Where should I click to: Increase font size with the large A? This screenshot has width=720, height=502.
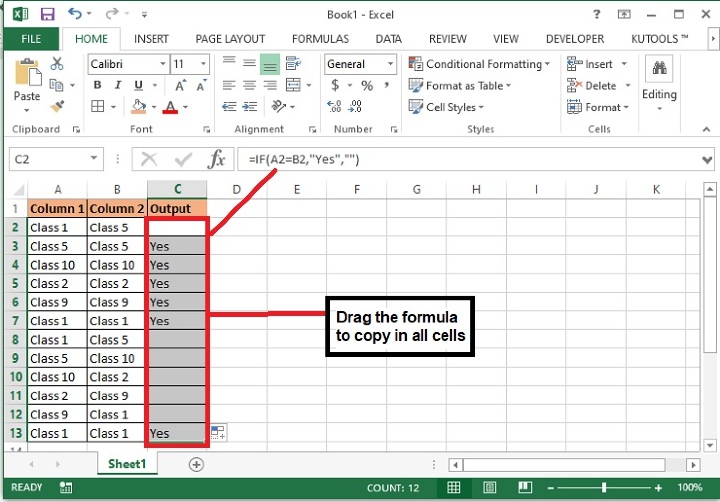pos(180,85)
